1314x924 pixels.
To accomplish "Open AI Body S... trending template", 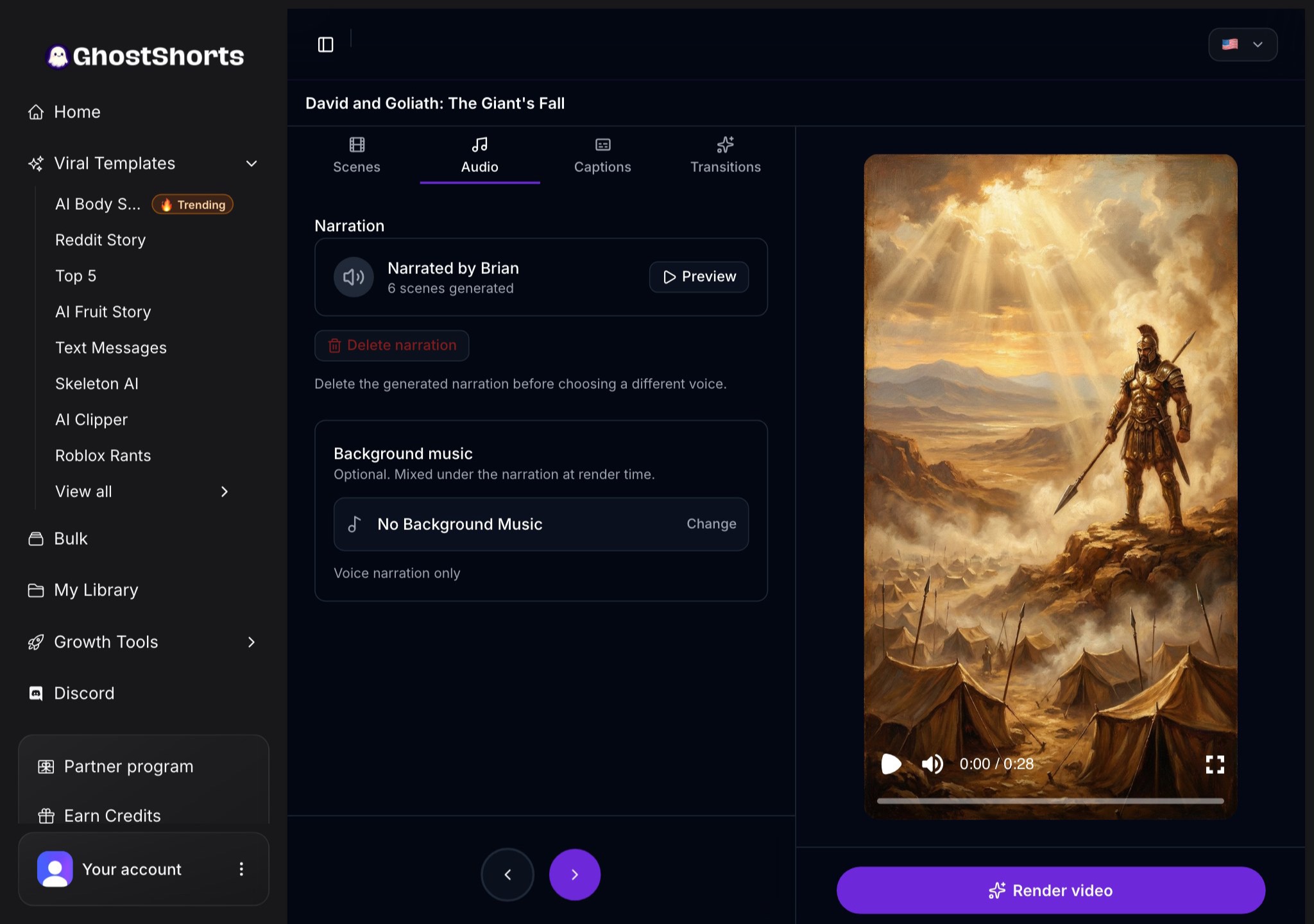I will coord(144,204).
